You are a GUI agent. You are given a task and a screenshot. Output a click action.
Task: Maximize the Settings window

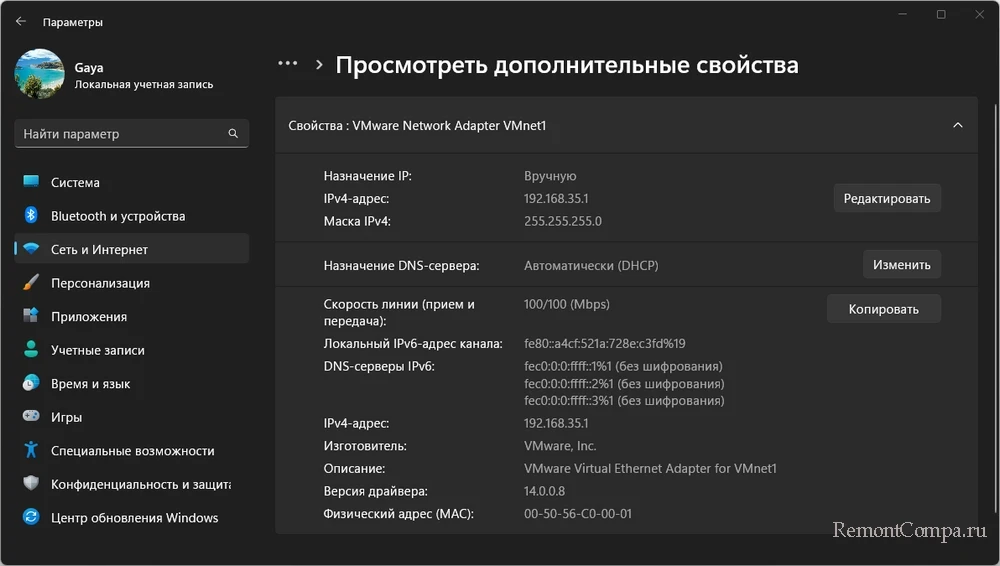(941, 14)
